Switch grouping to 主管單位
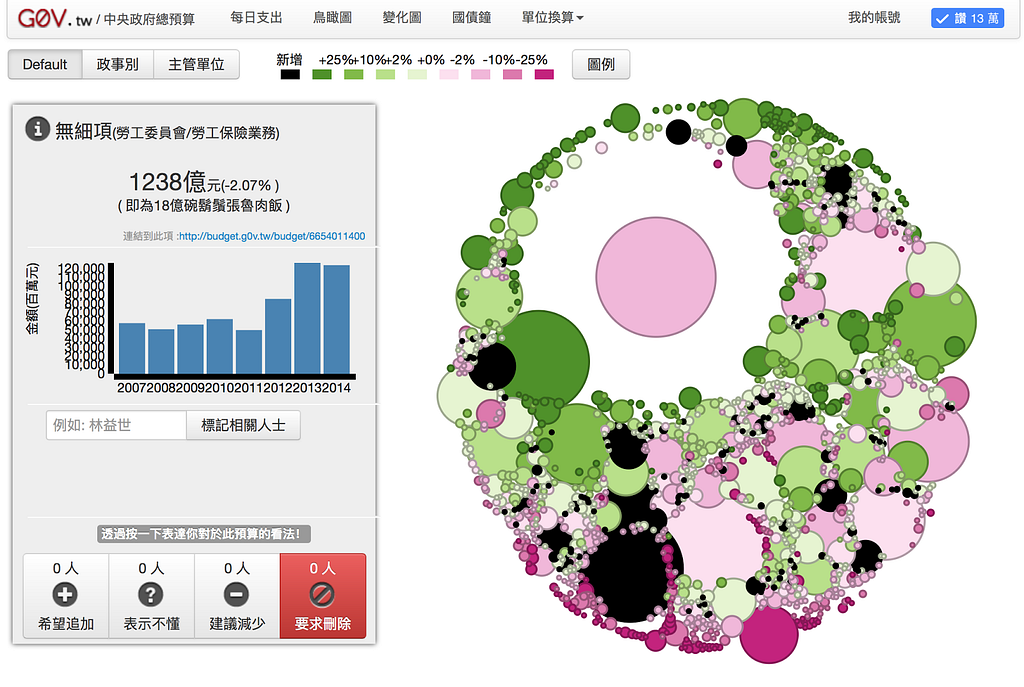The image size is (1024, 687). point(197,65)
